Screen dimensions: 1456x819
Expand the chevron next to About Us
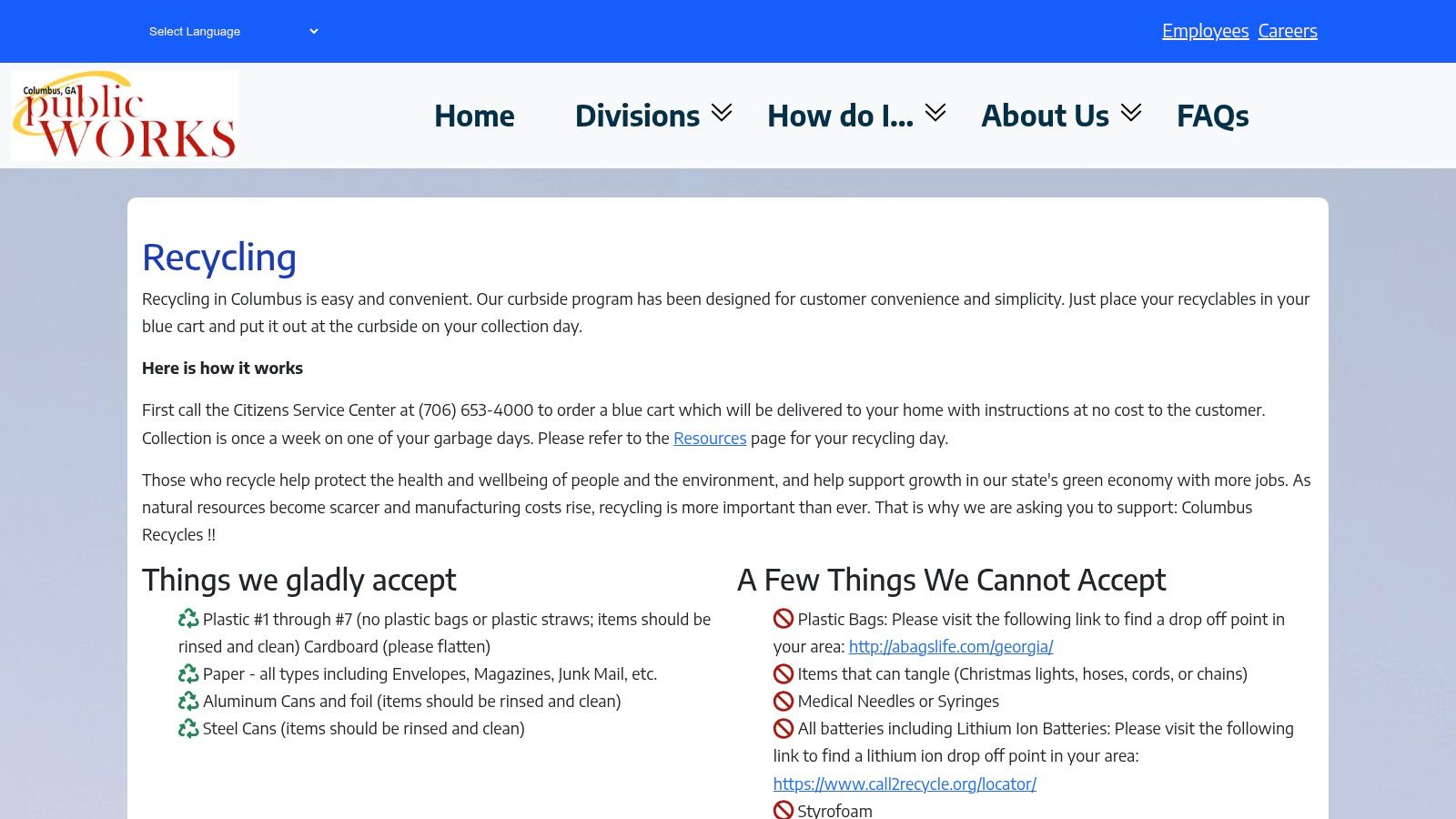pos(1131,113)
